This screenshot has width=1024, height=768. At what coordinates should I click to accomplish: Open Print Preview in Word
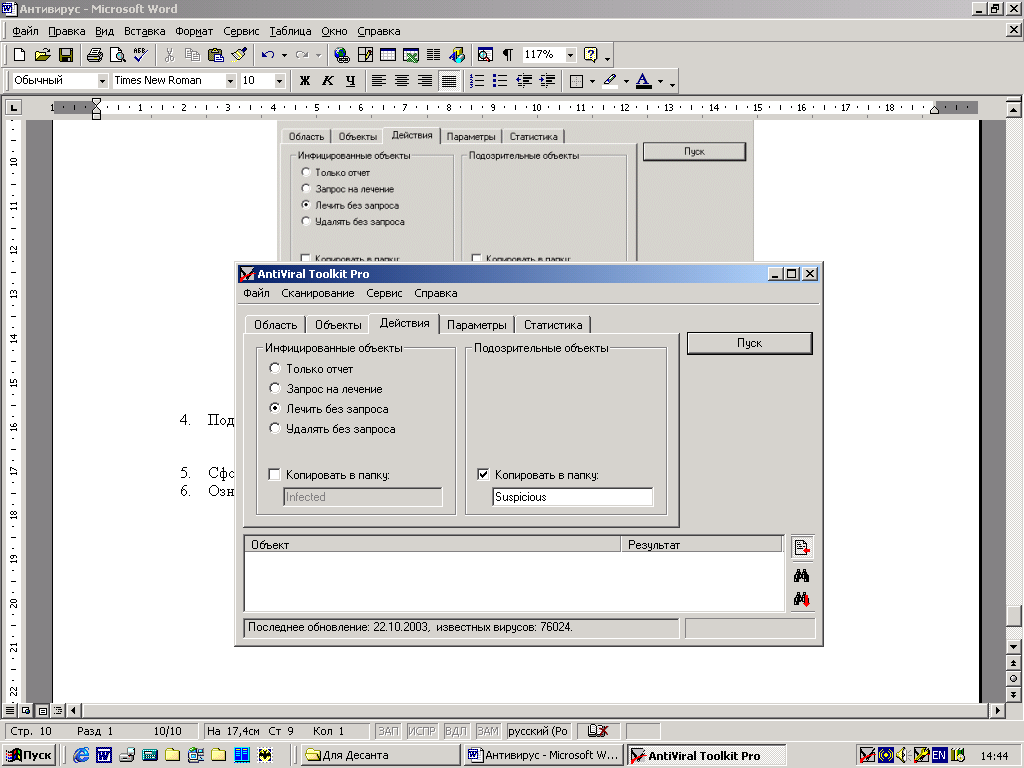118,55
